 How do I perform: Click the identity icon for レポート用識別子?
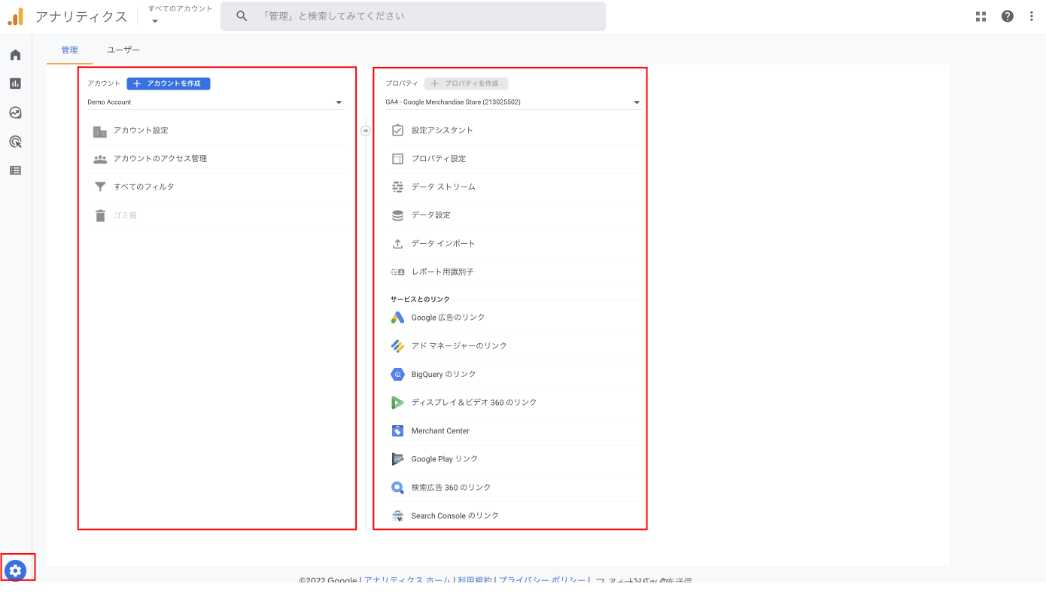398,272
